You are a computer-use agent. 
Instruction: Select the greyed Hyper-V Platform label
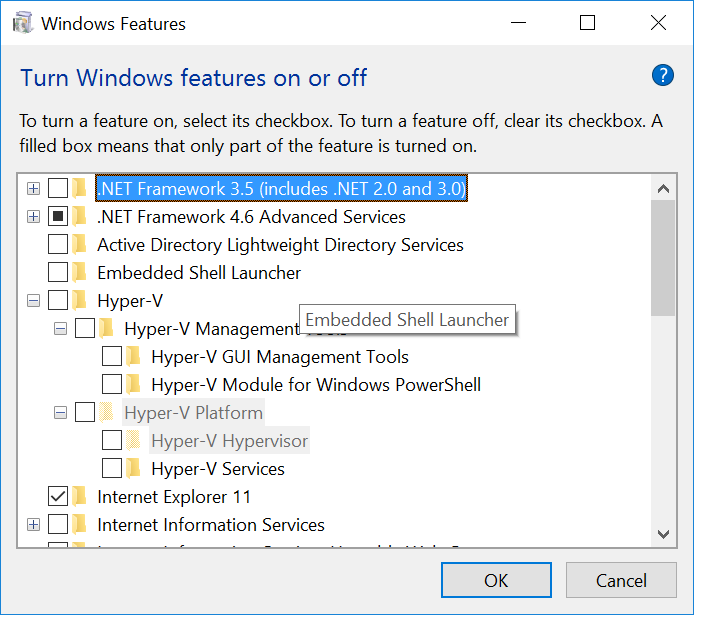pos(193,412)
